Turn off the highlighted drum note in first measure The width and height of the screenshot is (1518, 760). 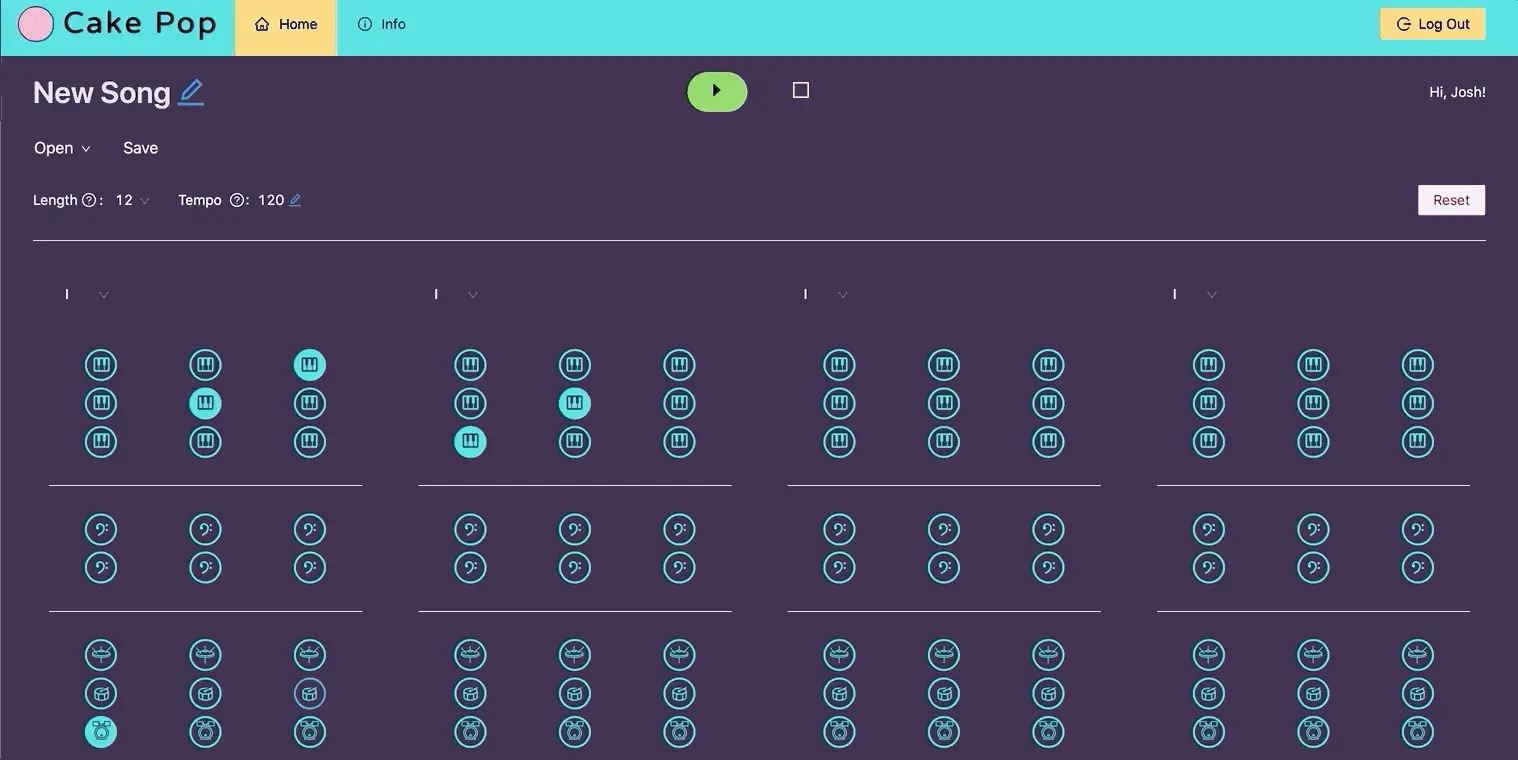[x=101, y=732]
